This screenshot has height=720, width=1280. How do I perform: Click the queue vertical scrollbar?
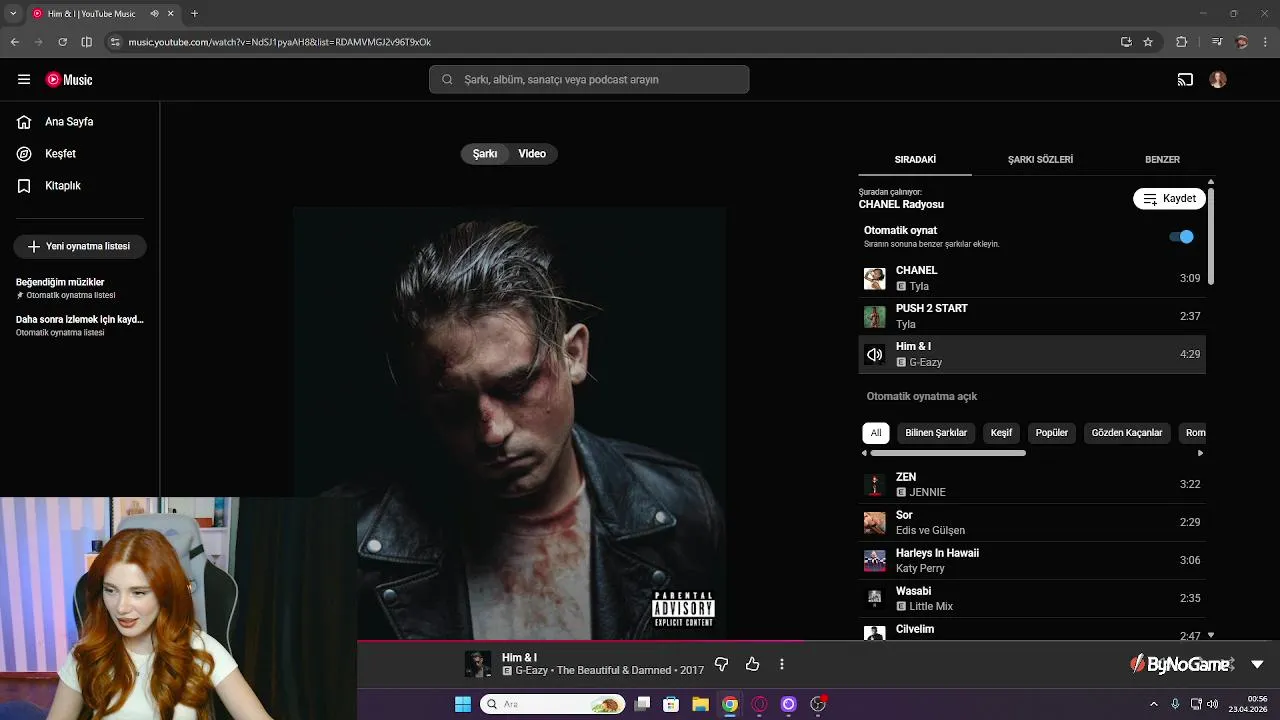tap(1211, 235)
